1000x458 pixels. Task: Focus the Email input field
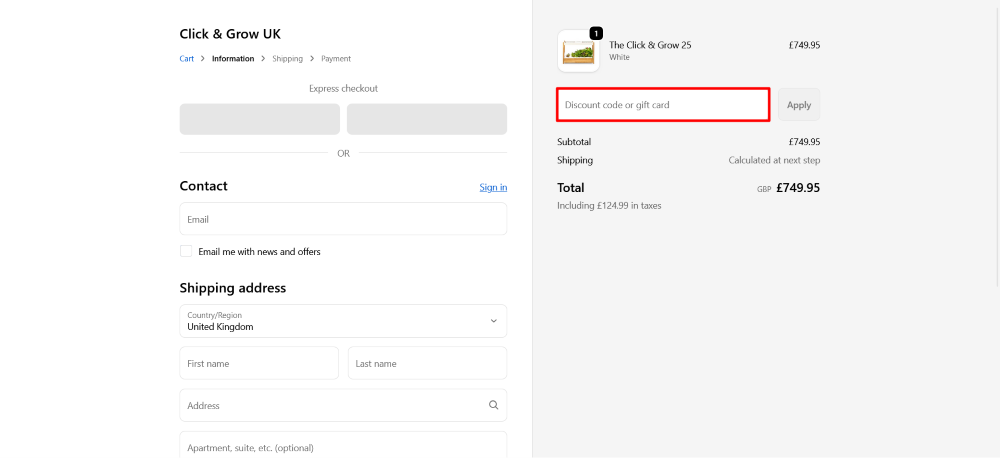tap(343, 219)
